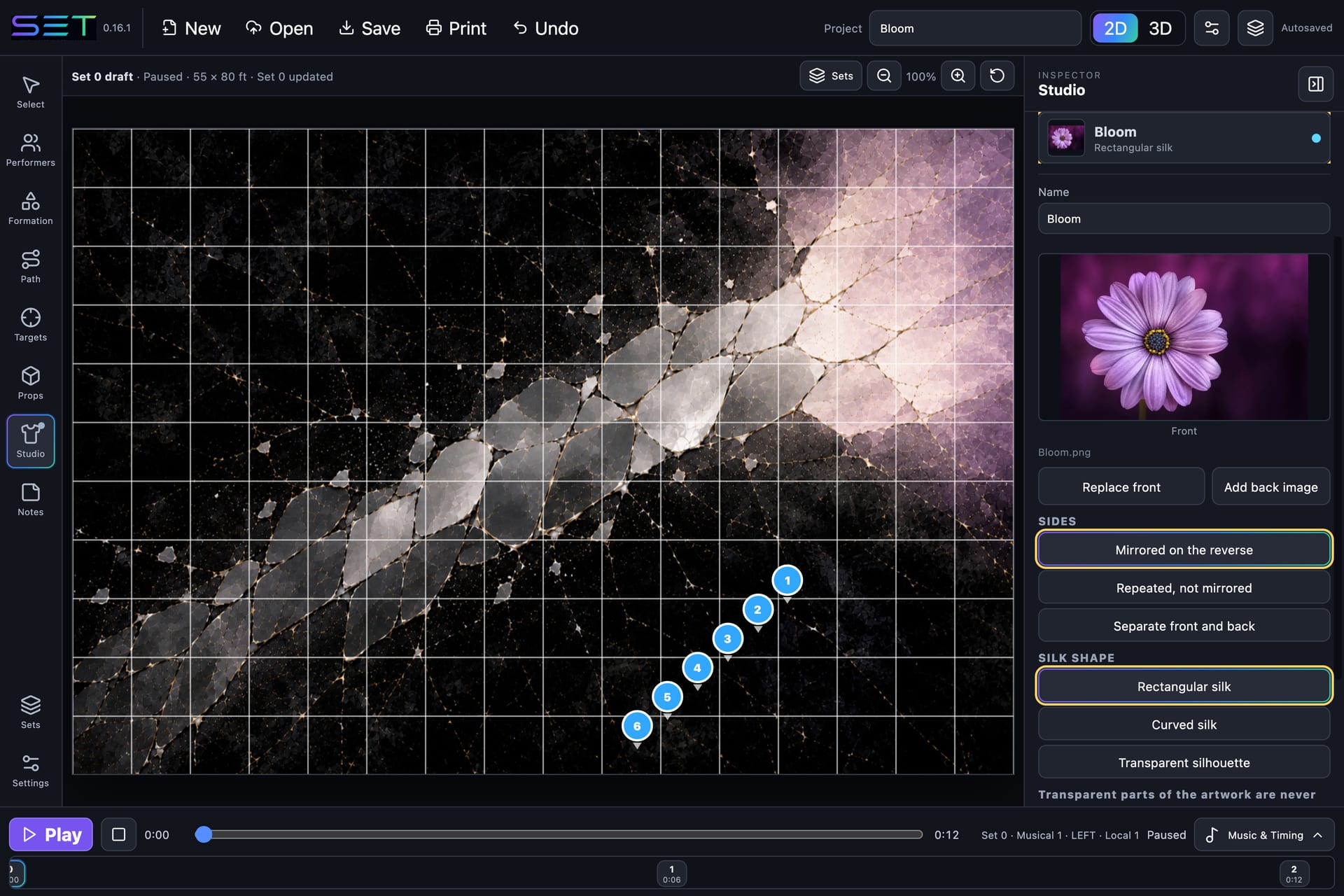Image resolution: width=1344 pixels, height=896 pixels.
Task: Open the view options sliders icon
Action: point(1212,28)
